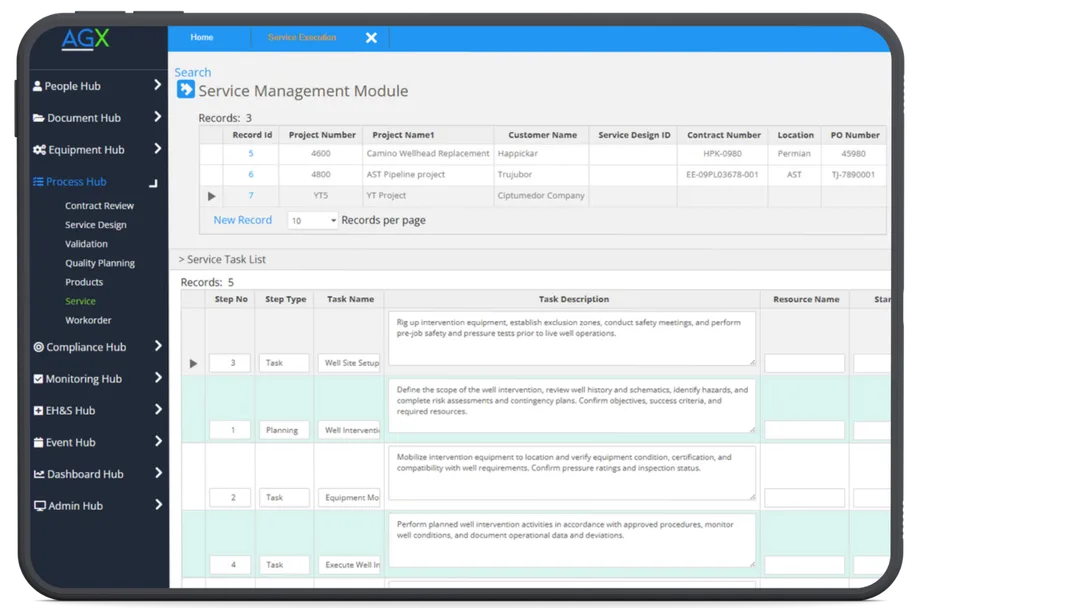
Task: Expand EH&S Hub chevron
Action: pyautogui.click(x=158, y=409)
